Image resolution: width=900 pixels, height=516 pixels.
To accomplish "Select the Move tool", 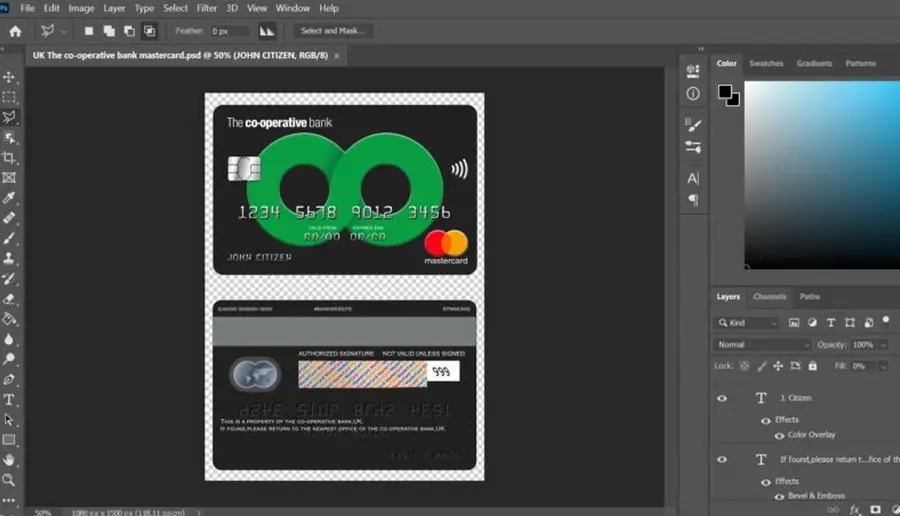I will [9, 77].
